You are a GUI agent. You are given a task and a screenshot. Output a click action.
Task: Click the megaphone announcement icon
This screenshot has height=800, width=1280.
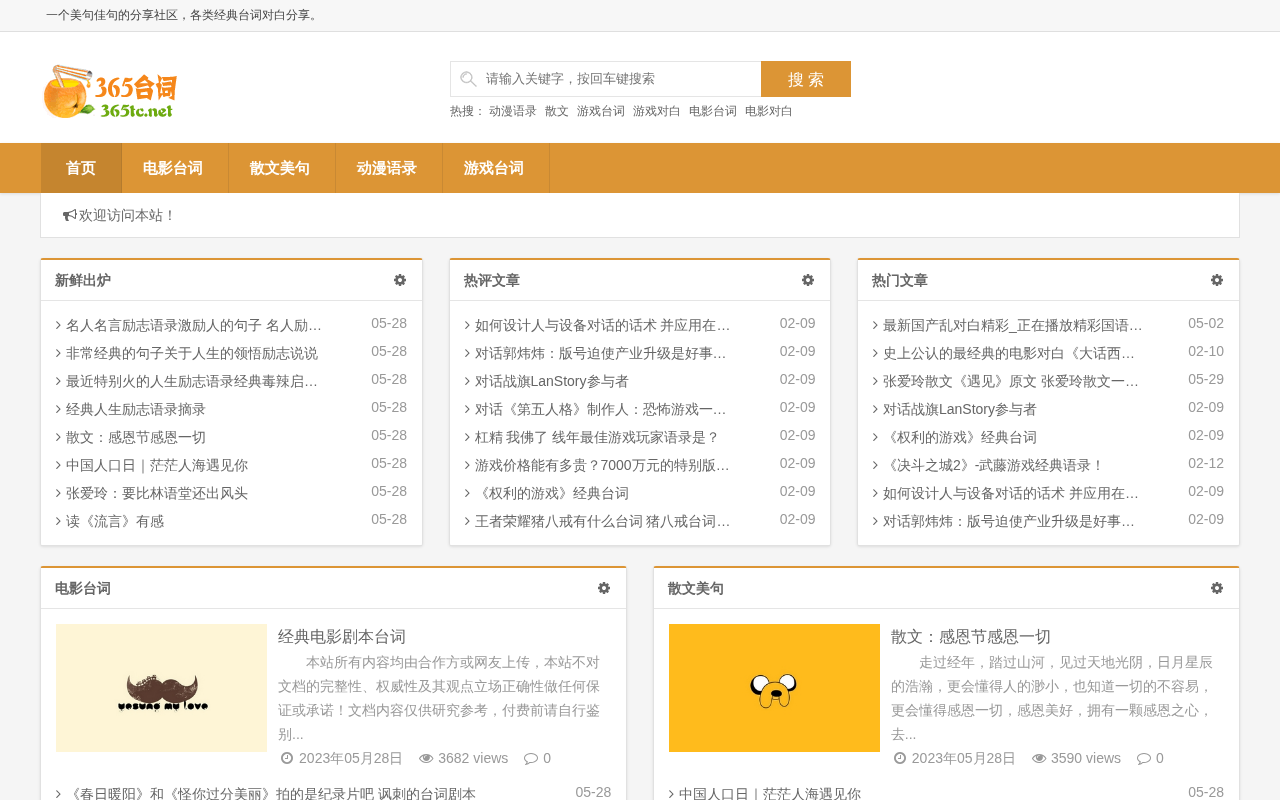[70, 216]
